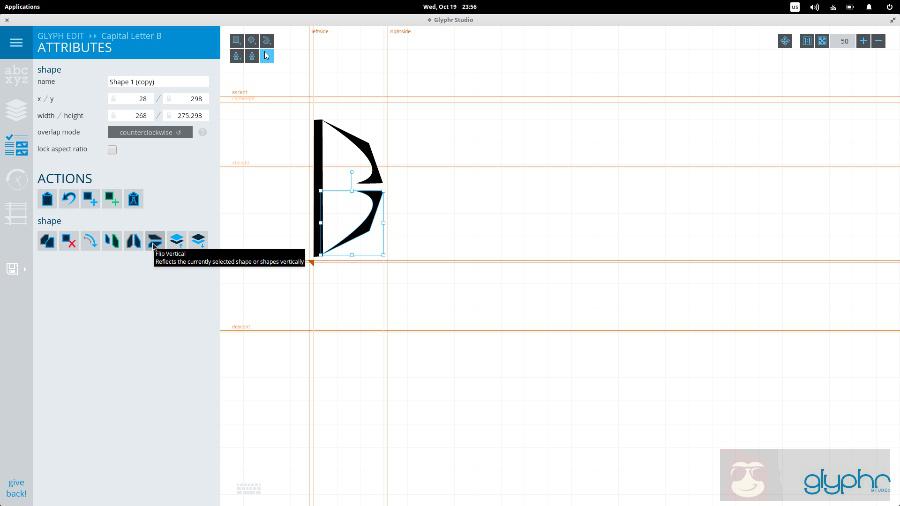The image size is (900, 506).
Task: Toggle the lock on the width value
Action: click(x=114, y=115)
